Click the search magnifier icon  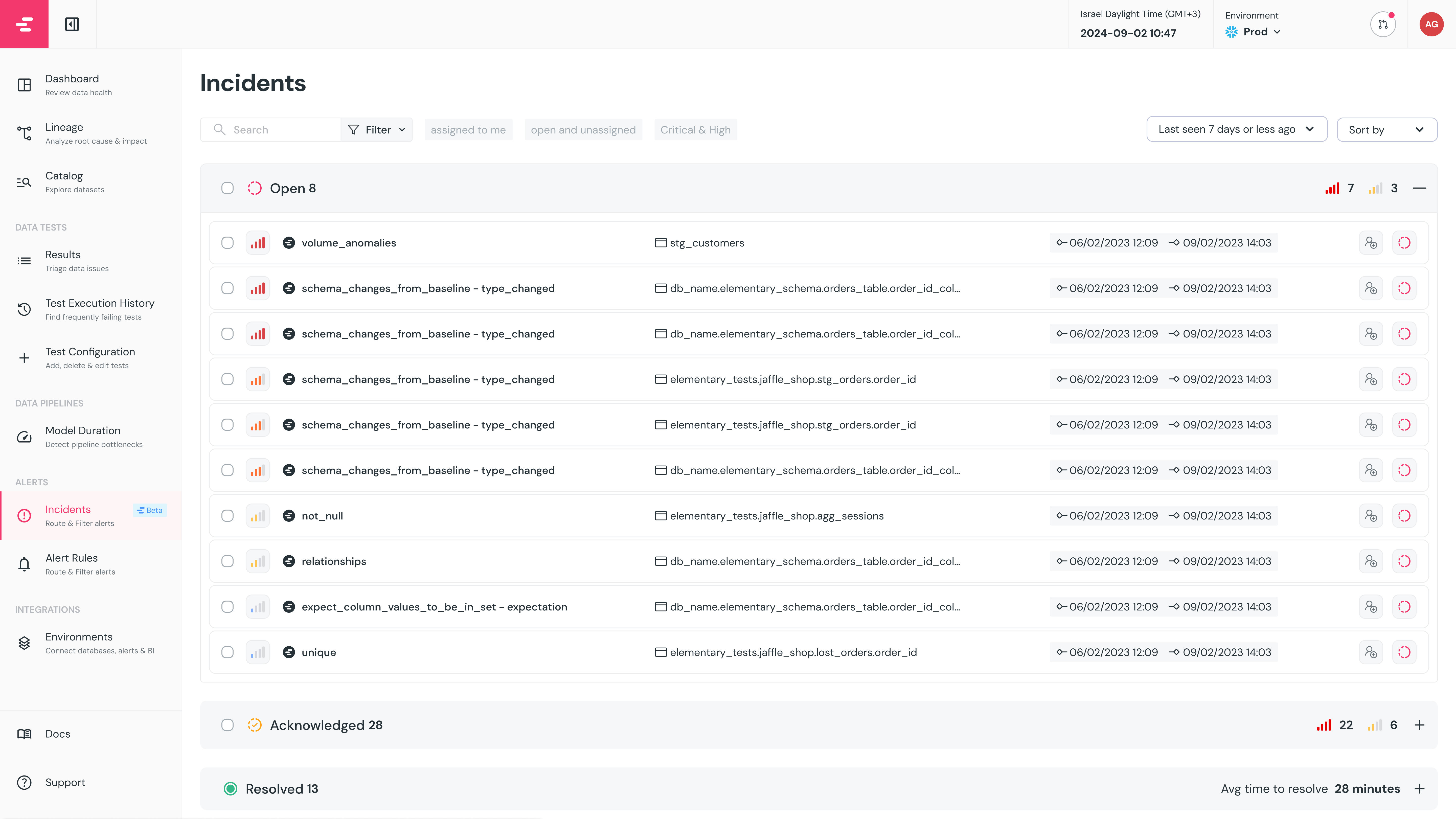coord(220,129)
